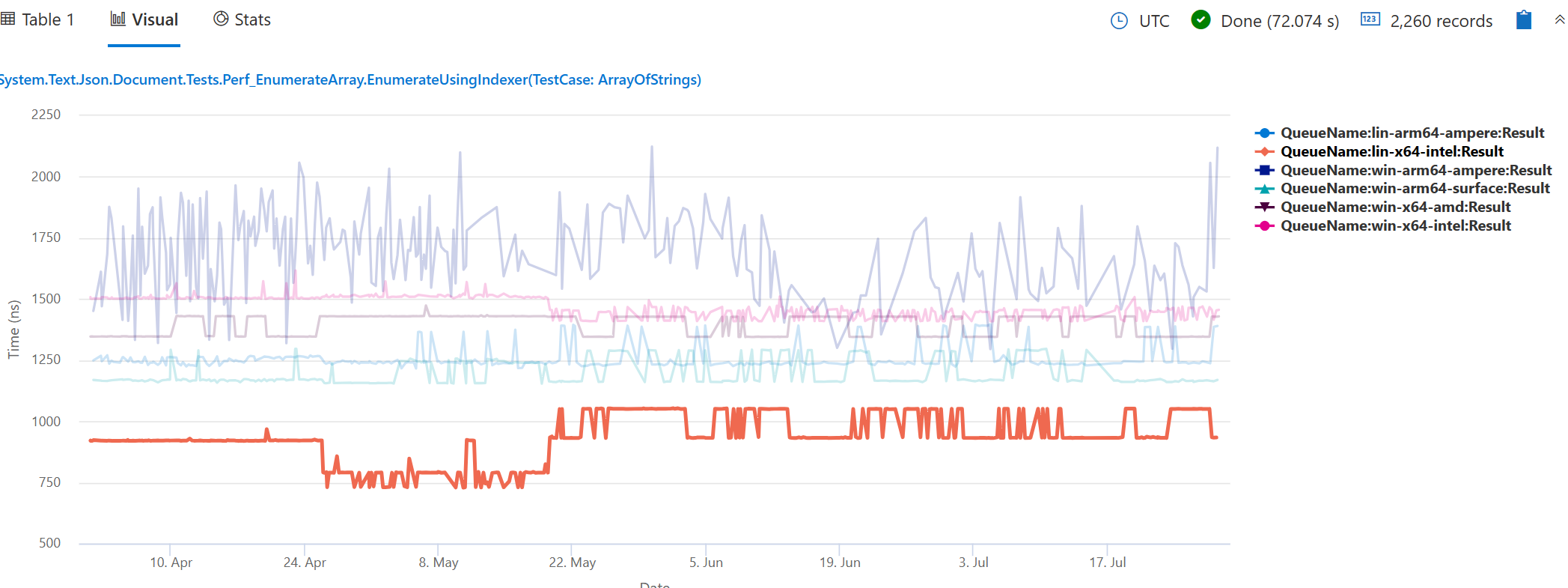Viewport: 1568px width, 588px height.
Task: Click the 123 icon before the record count
Action: coord(1370,20)
